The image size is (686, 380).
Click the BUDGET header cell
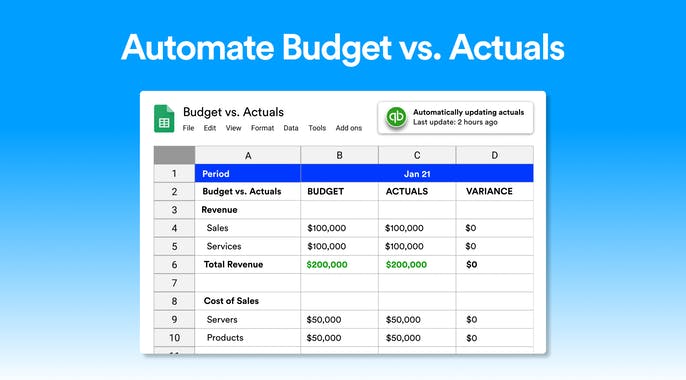[x=340, y=192]
